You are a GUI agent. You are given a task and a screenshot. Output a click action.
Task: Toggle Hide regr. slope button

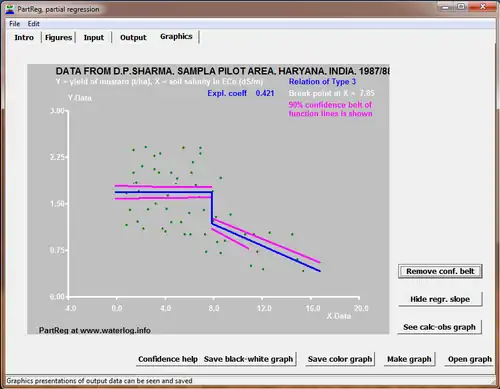click(440, 299)
